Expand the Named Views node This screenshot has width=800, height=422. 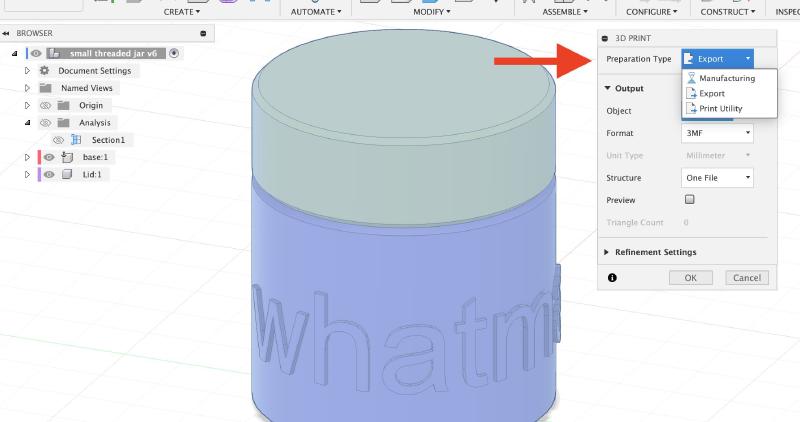click(28, 88)
